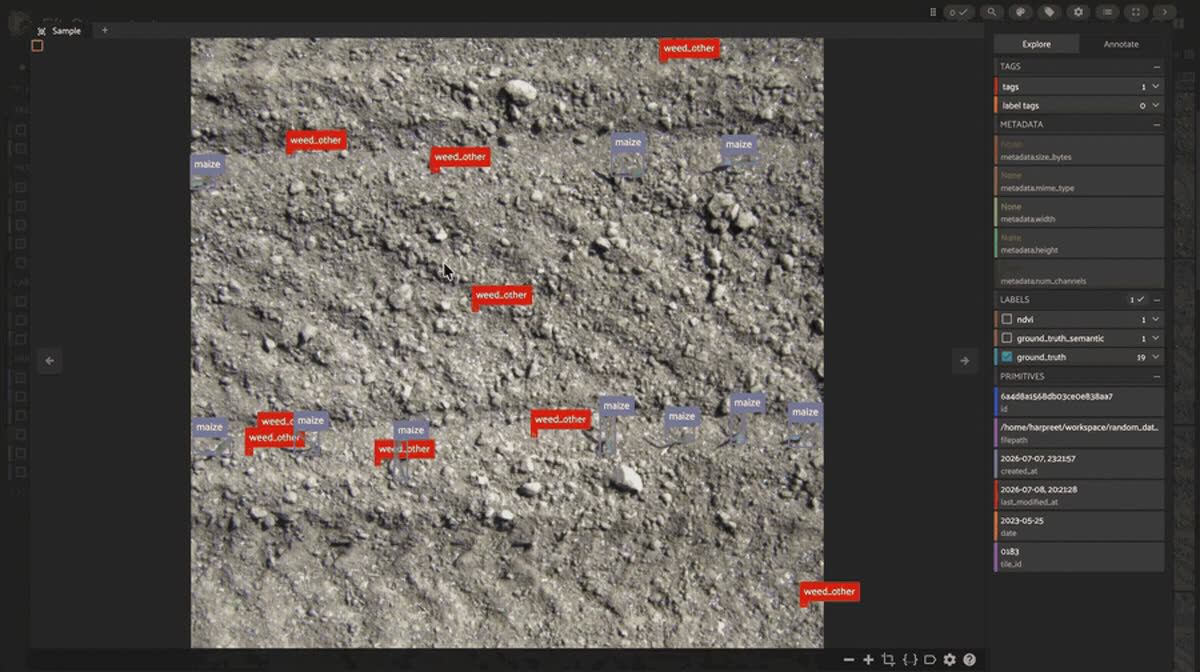
Task: Click the metadata.height field
Action: [1079, 244]
